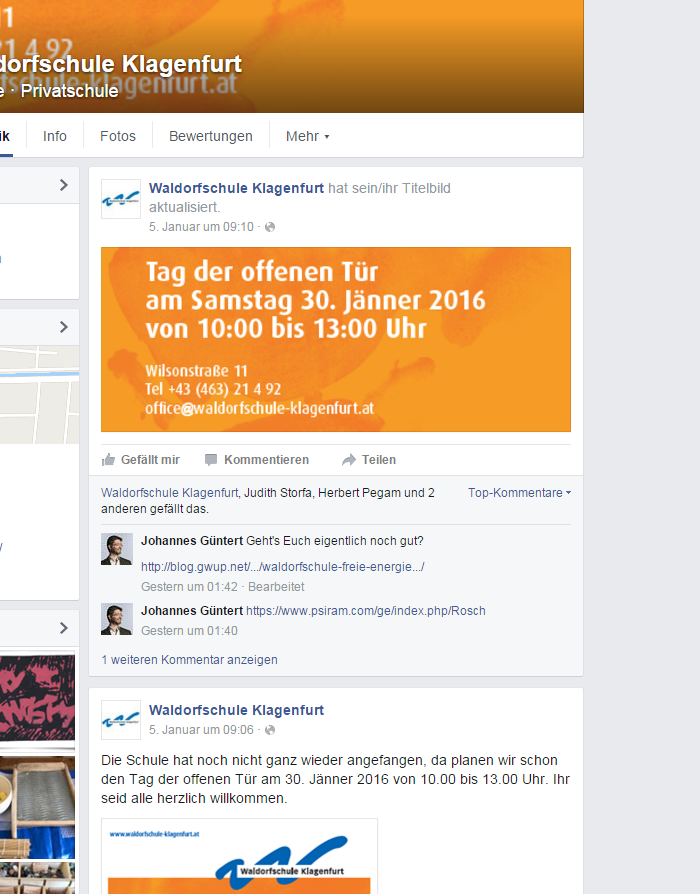Expand photos section chevron in sidebar
The image size is (700, 894).
(x=63, y=628)
